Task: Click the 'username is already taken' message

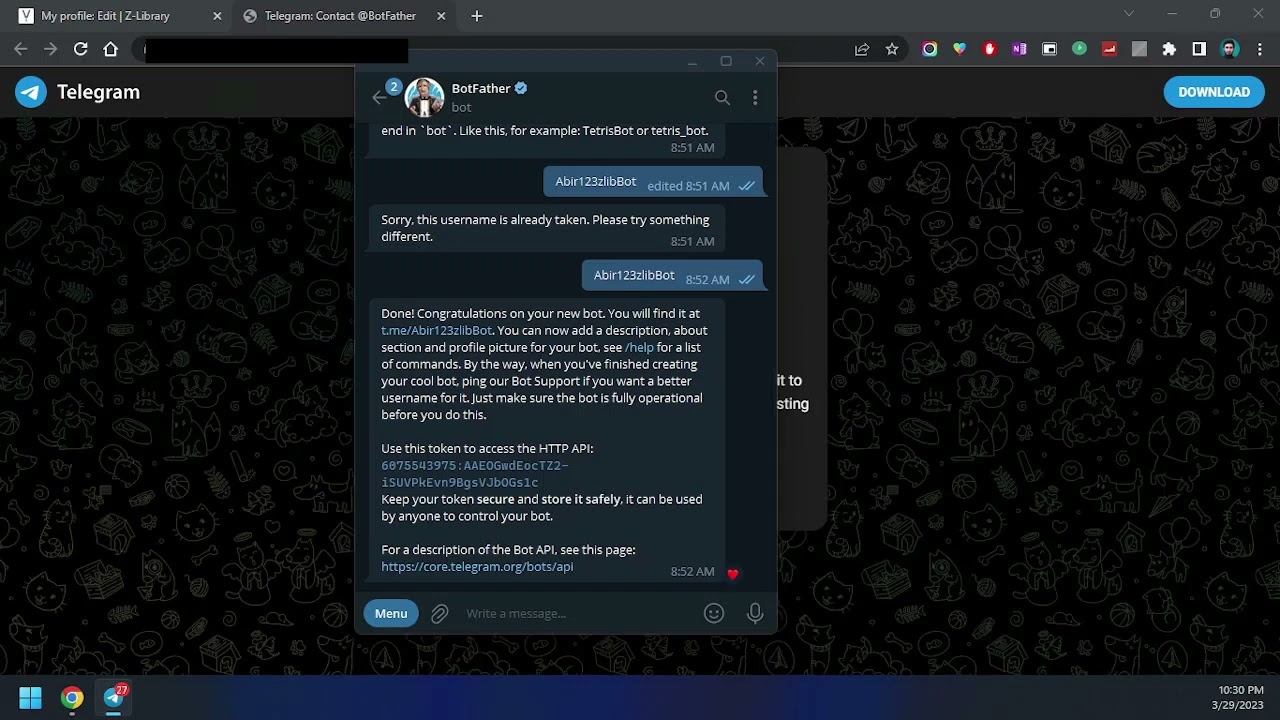Action: point(547,229)
